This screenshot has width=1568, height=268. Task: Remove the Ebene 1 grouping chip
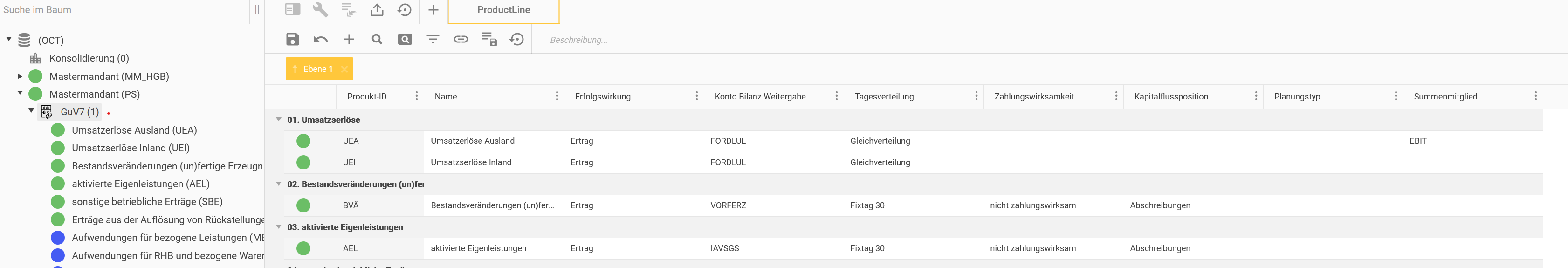tap(344, 70)
